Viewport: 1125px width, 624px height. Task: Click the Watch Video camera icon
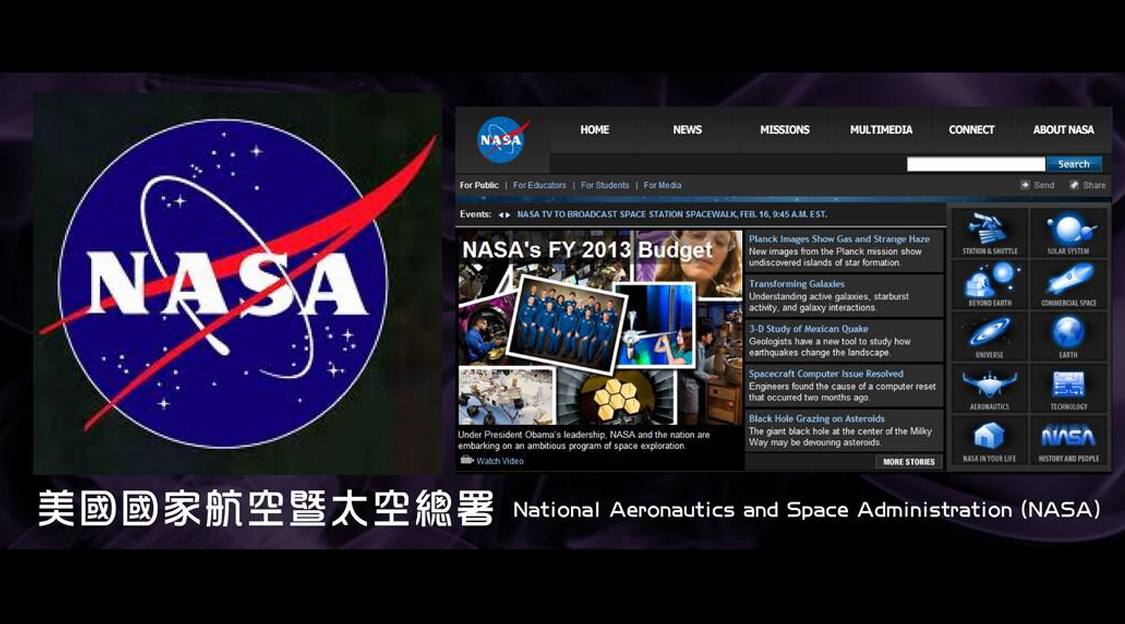click(x=467, y=460)
